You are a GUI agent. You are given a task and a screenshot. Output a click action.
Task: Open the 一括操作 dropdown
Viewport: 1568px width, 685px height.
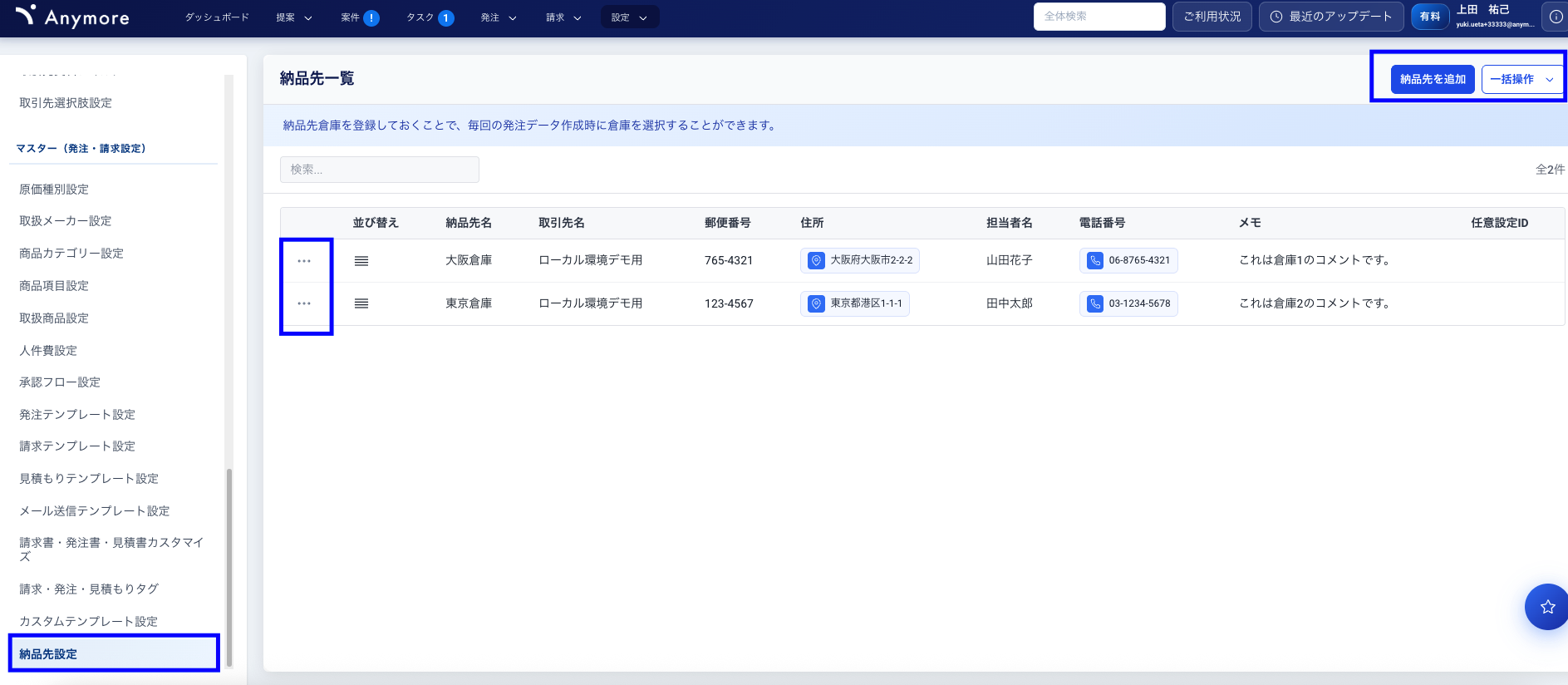(x=1521, y=79)
